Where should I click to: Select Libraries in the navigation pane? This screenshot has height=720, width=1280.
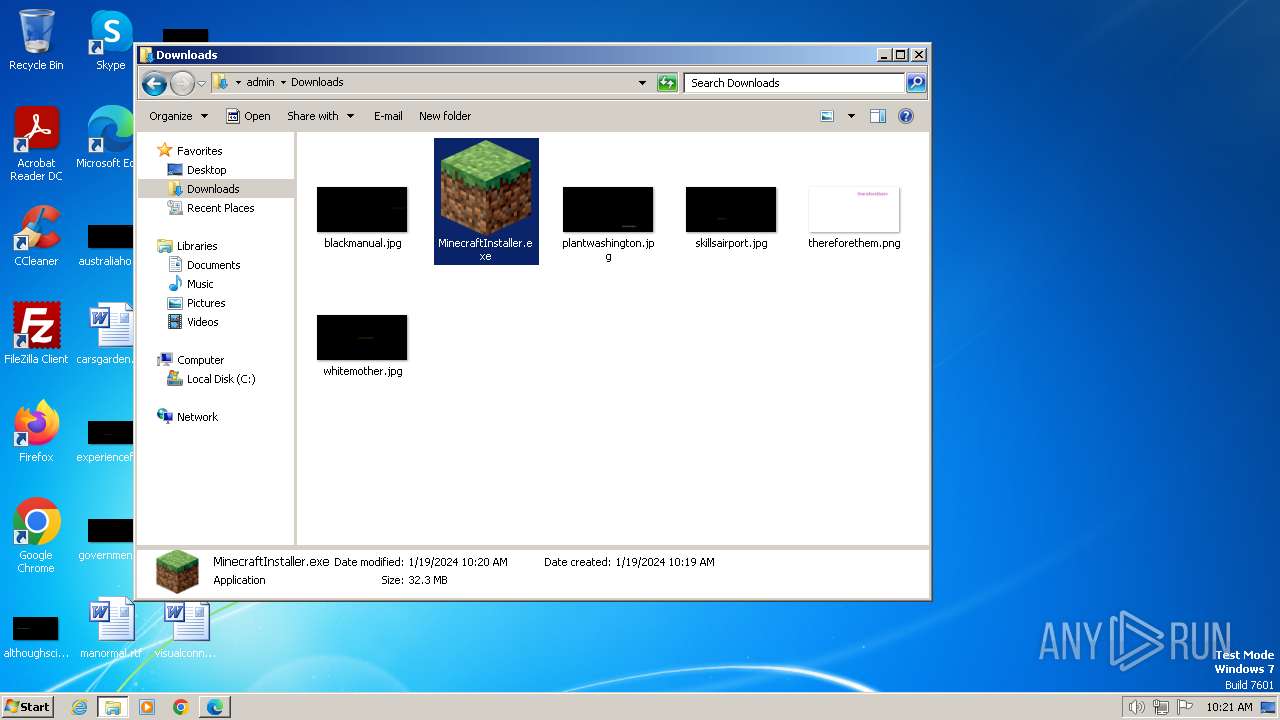click(x=196, y=246)
